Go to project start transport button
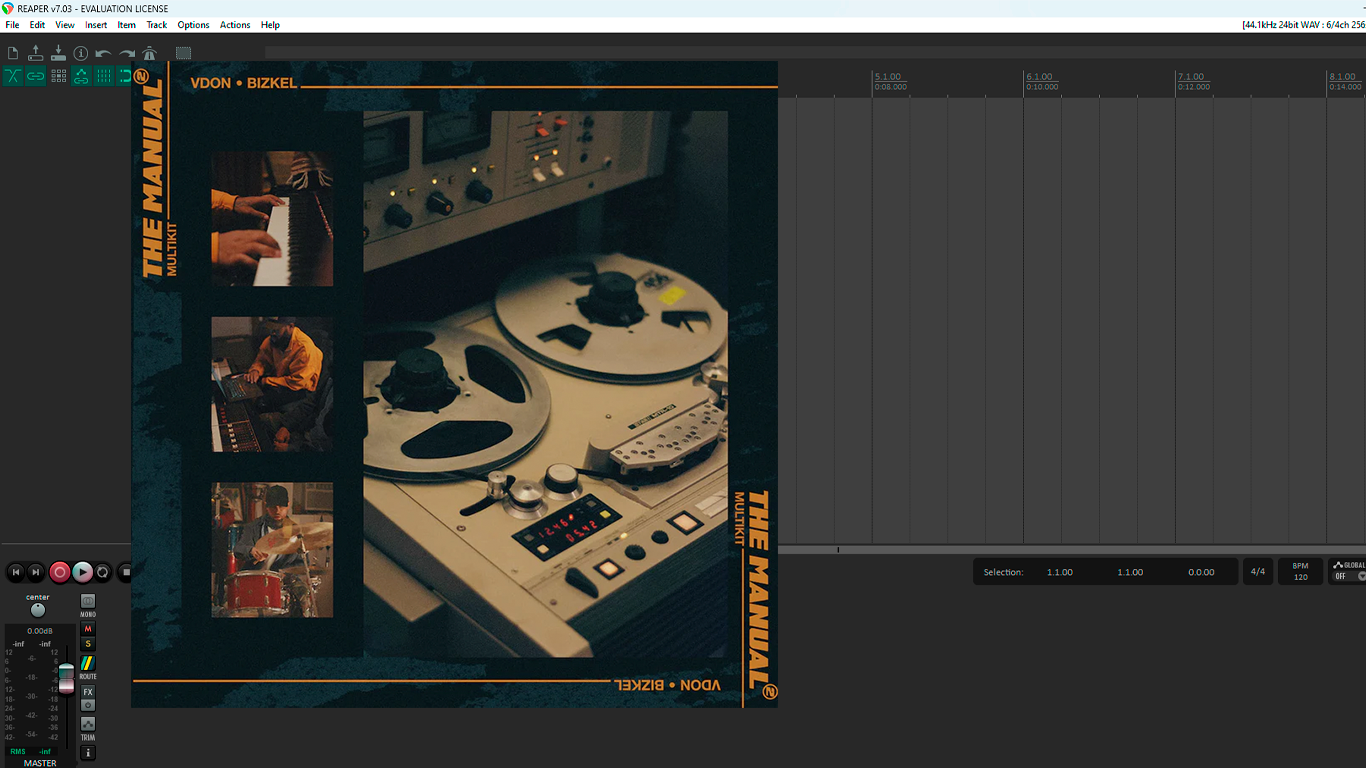The image size is (1366, 768). pyautogui.click(x=15, y=572)
